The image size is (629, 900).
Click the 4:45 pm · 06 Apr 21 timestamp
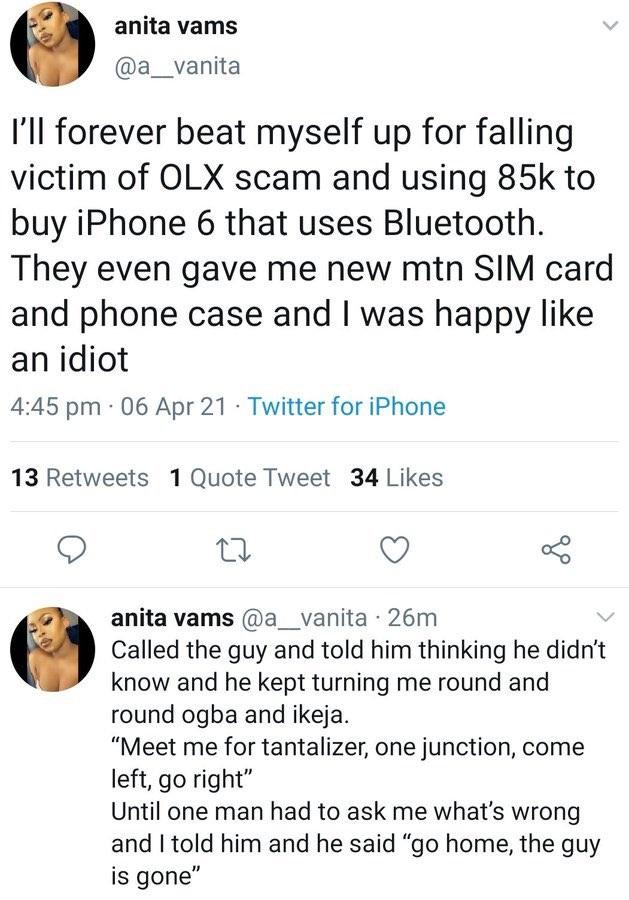point(117,407)
